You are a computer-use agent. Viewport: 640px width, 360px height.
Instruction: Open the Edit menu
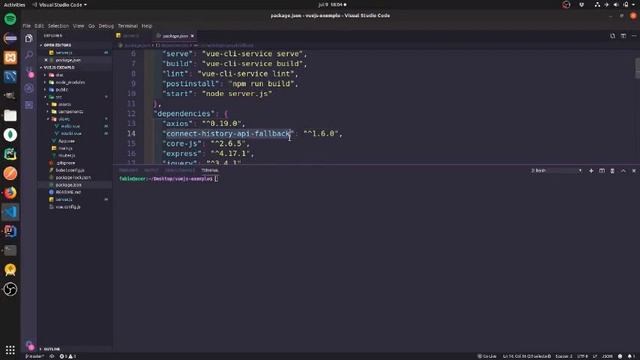[x=39, y=26]
